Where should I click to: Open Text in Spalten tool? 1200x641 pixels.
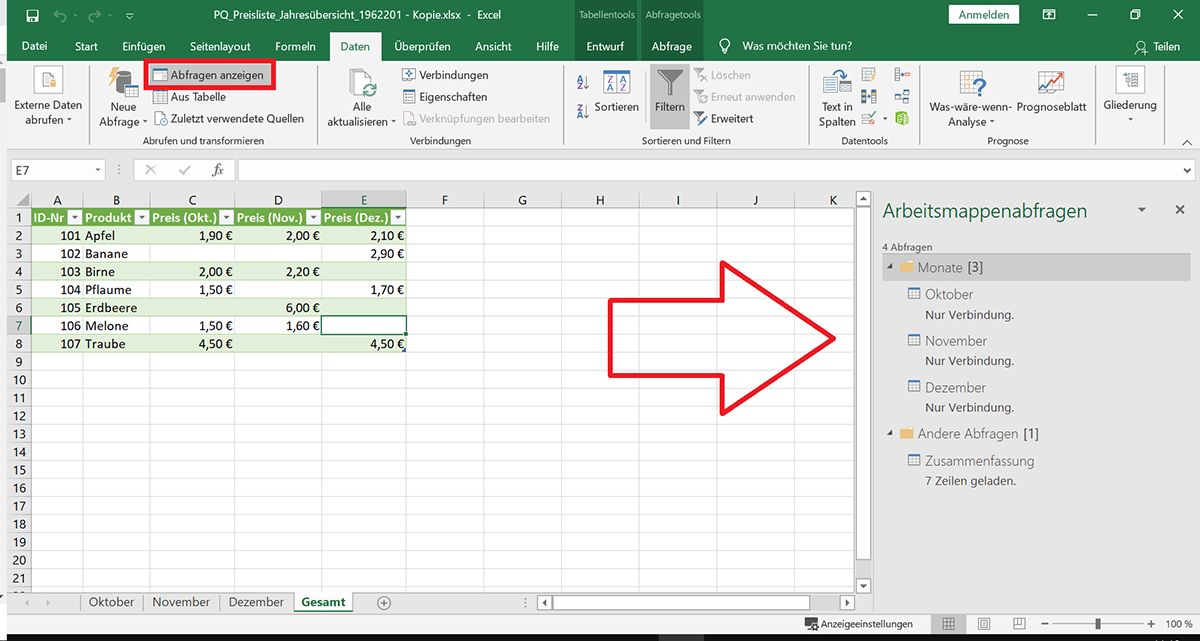click(x=838, y=98)
